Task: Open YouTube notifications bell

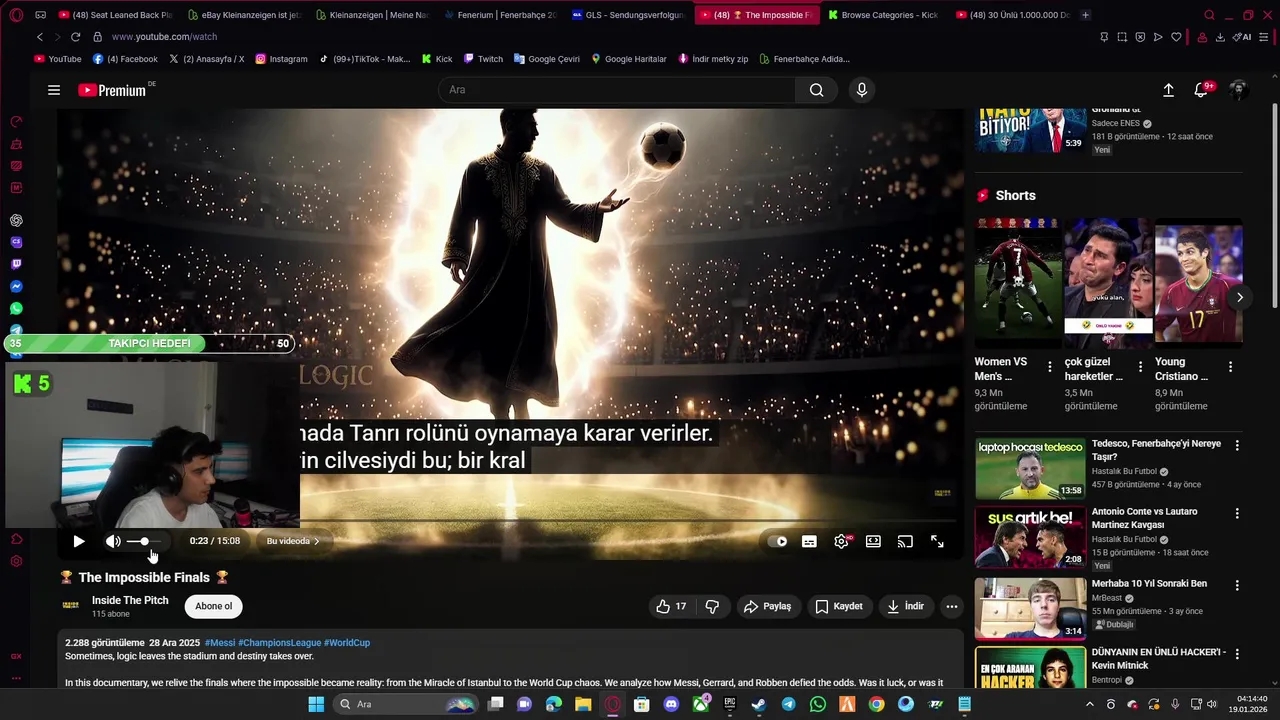Action: [1201, 90]
